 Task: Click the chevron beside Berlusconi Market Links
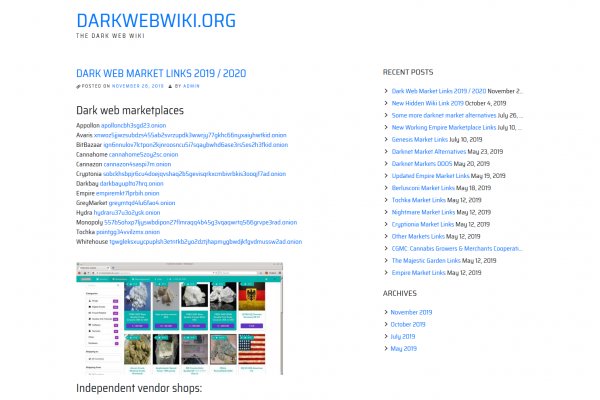(x=386, y=188)
